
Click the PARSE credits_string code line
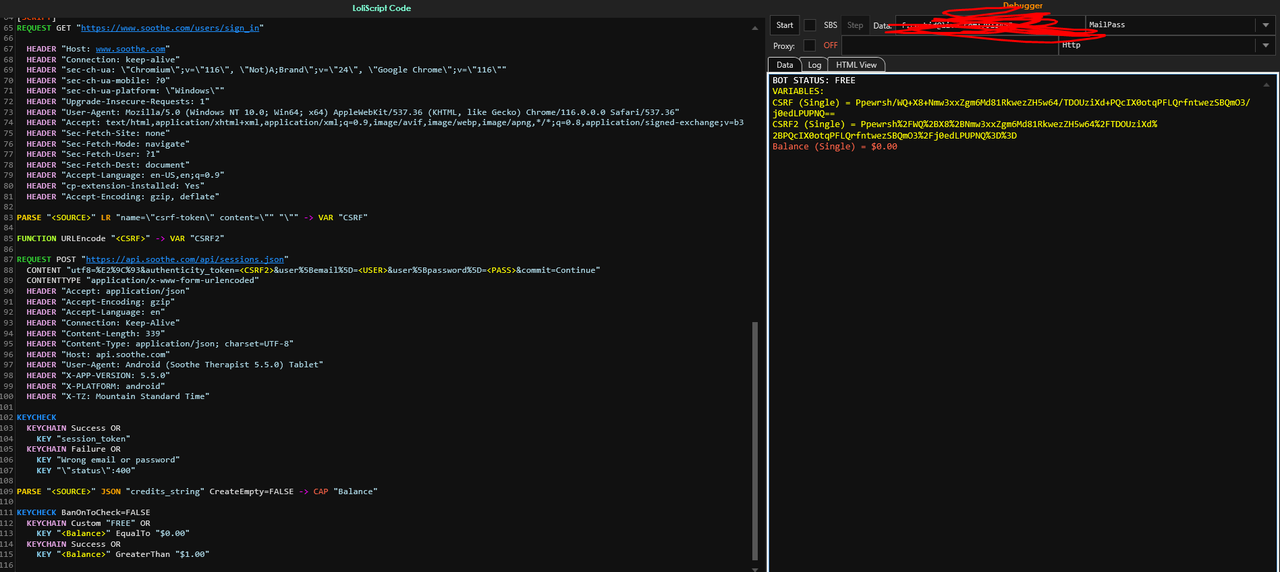click(x=197, y=491)
